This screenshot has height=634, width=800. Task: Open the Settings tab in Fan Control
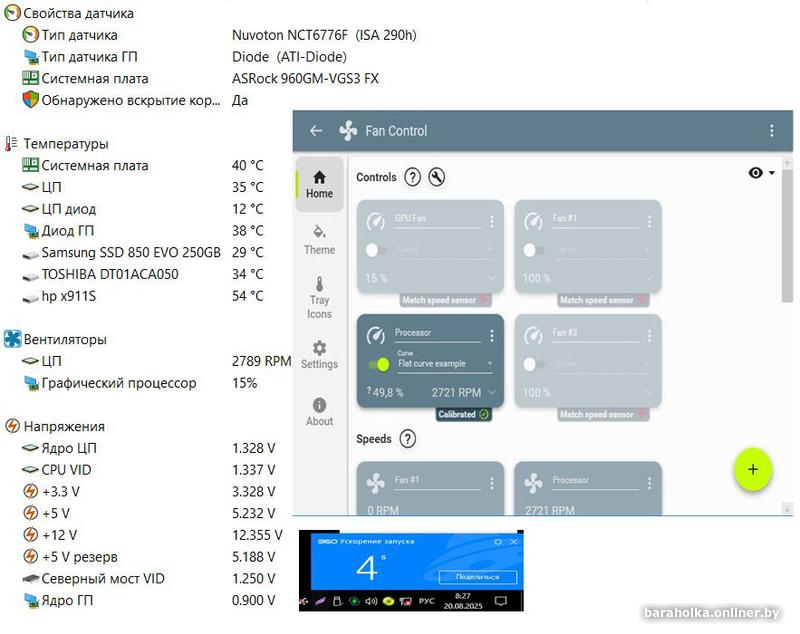(319, 355)
